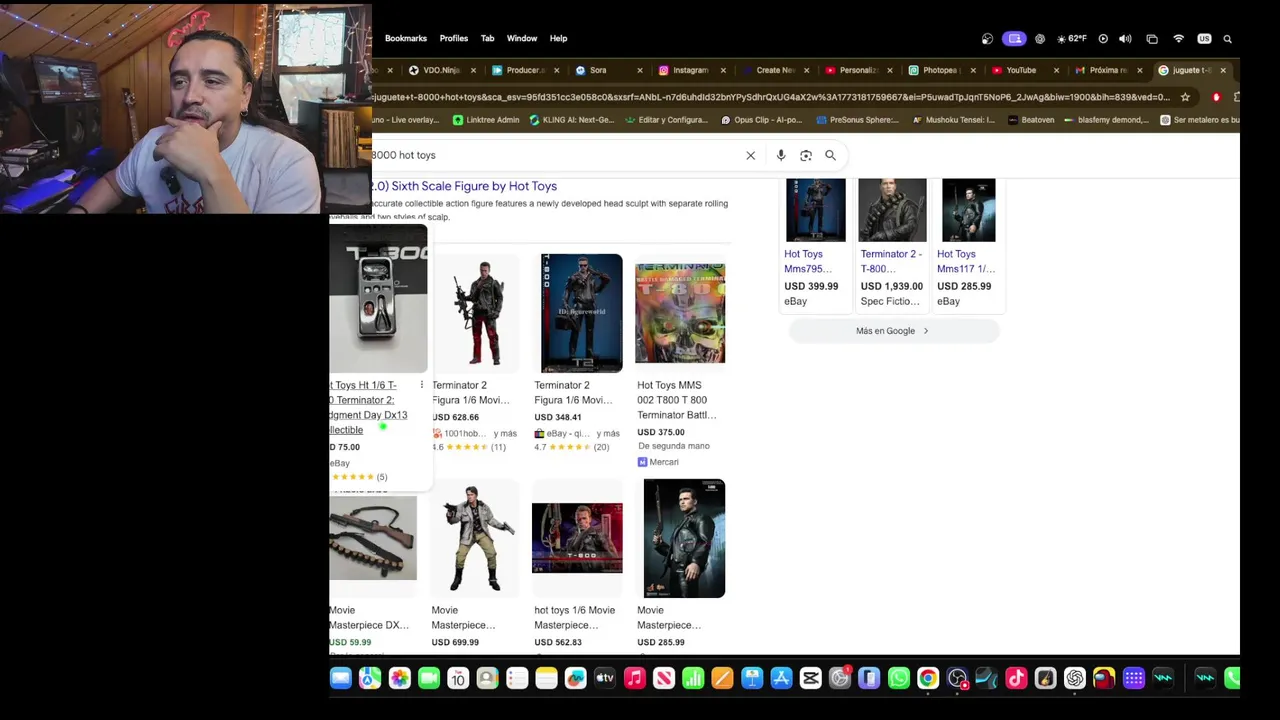Open System Settings from the Dock
Image resolution: width=1280 pixels, height=720 pixels.
click(840, 679)
